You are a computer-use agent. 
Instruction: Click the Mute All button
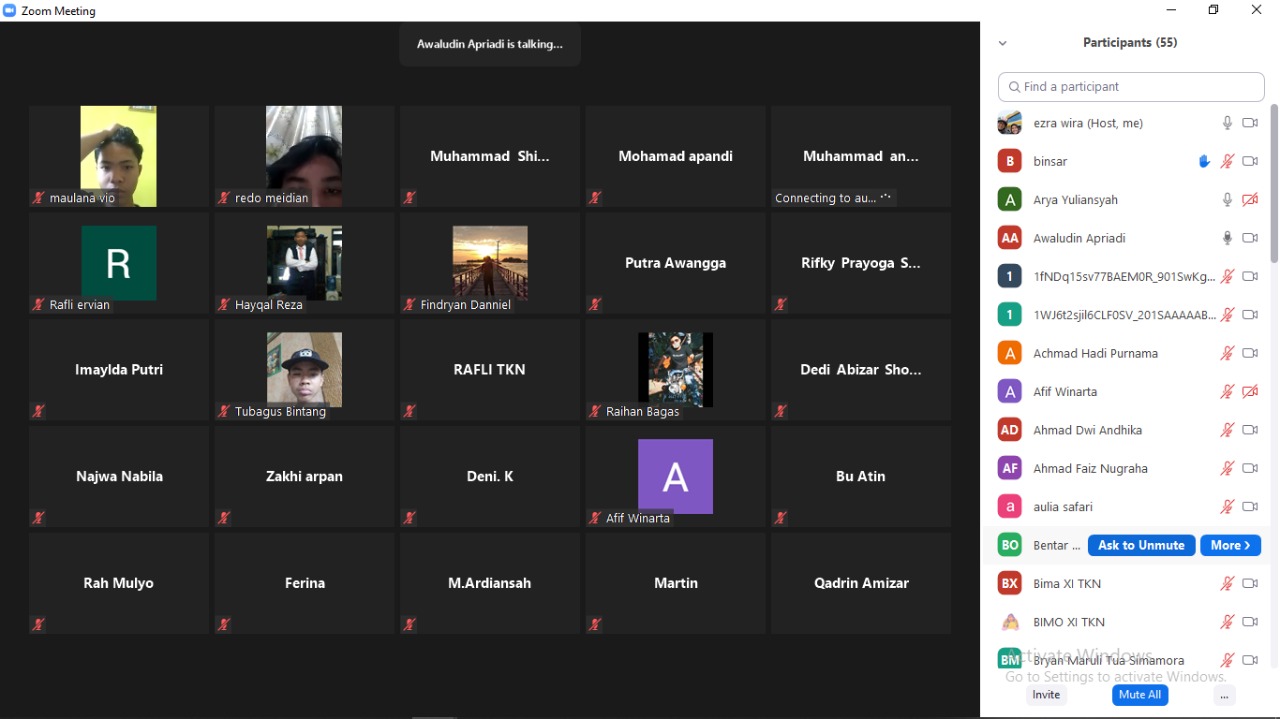pos(1140,695)
